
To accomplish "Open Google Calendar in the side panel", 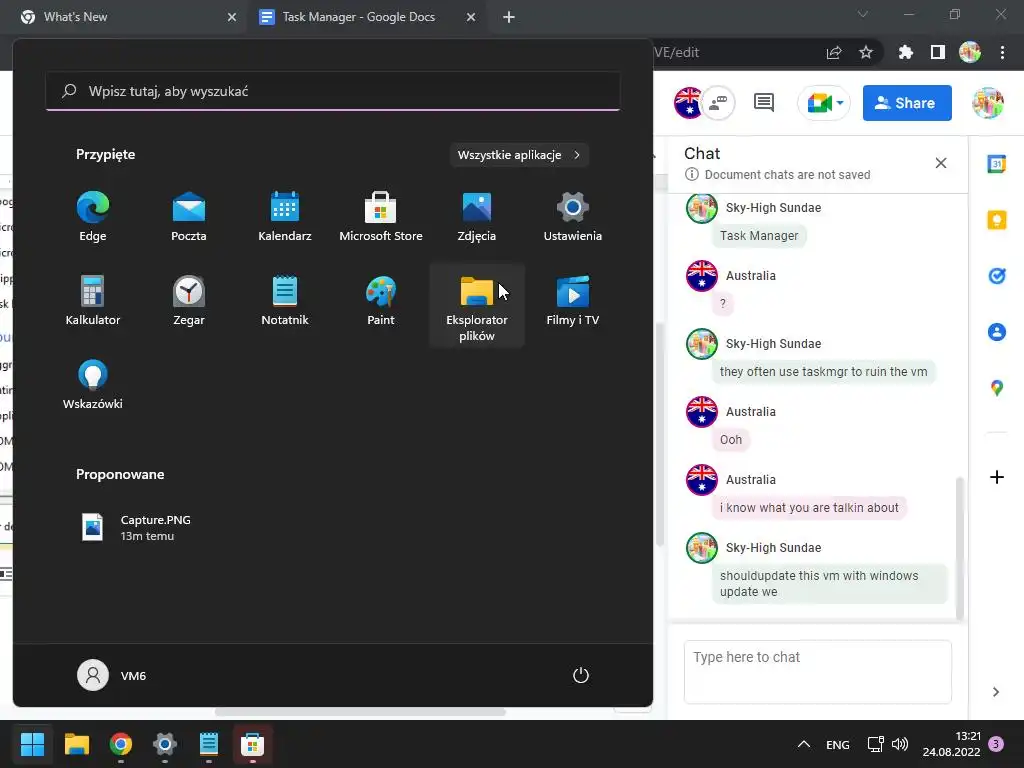I will point(997,164).
